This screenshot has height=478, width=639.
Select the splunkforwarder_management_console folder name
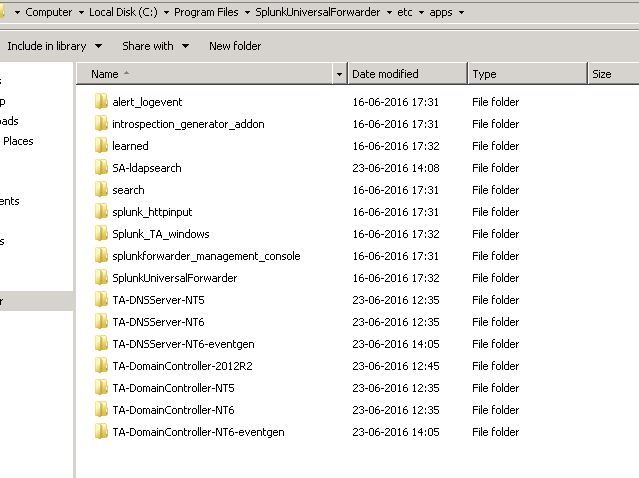[x=206, y=256]
